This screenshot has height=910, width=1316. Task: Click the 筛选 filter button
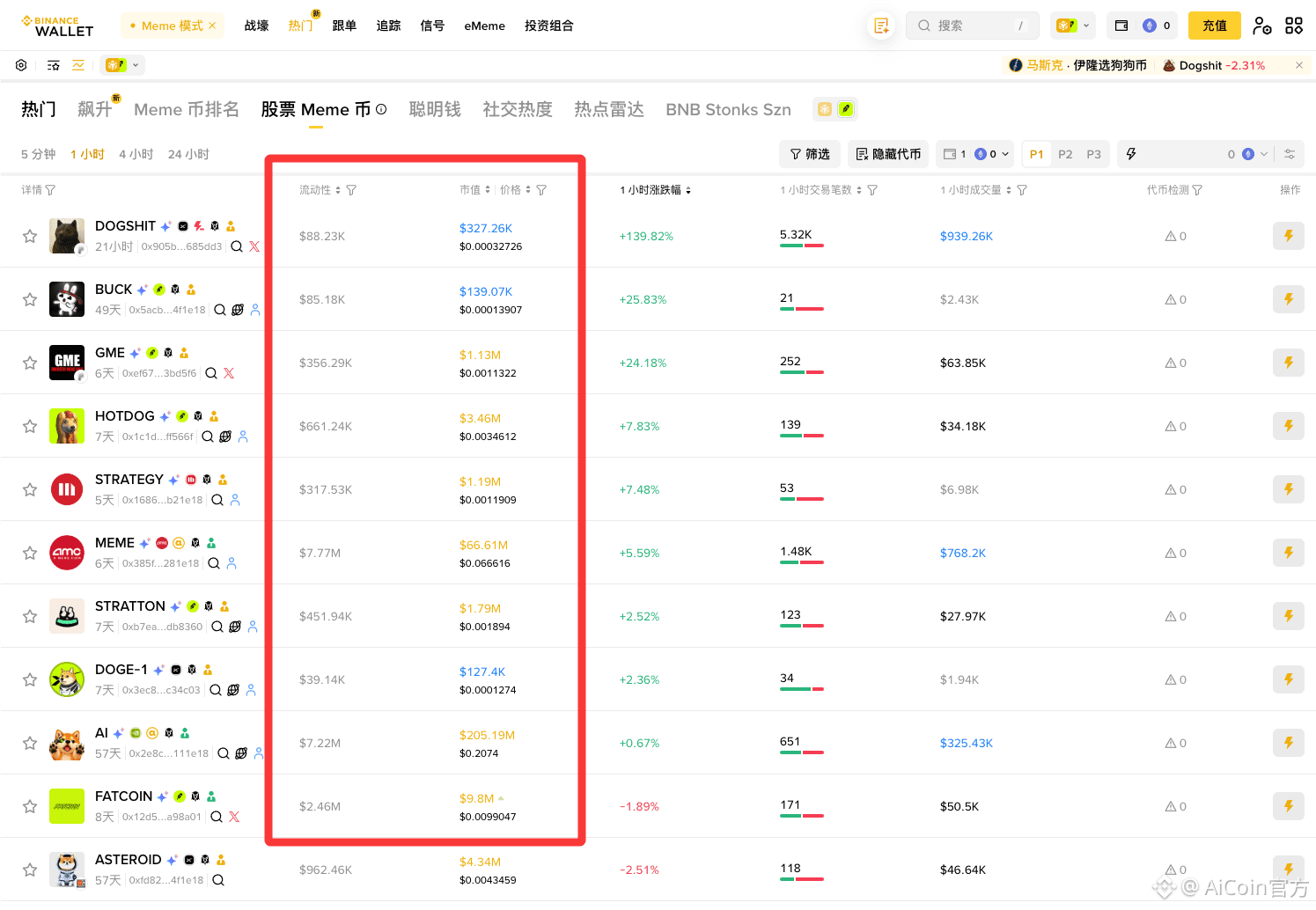[x=810, y=154]
